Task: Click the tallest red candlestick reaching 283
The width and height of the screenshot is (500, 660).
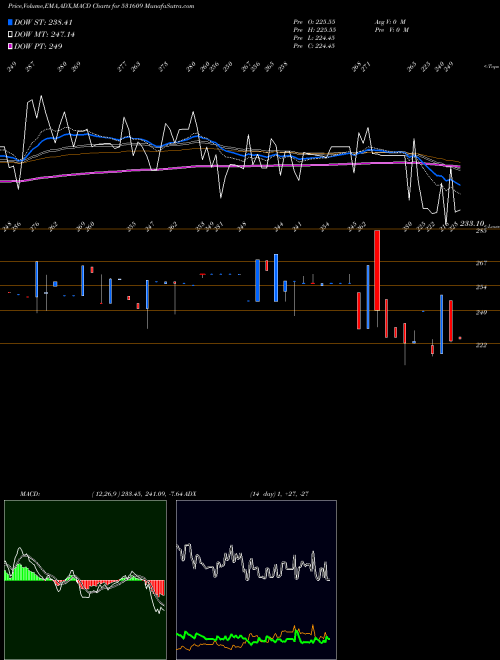Action: click(377, 270)
